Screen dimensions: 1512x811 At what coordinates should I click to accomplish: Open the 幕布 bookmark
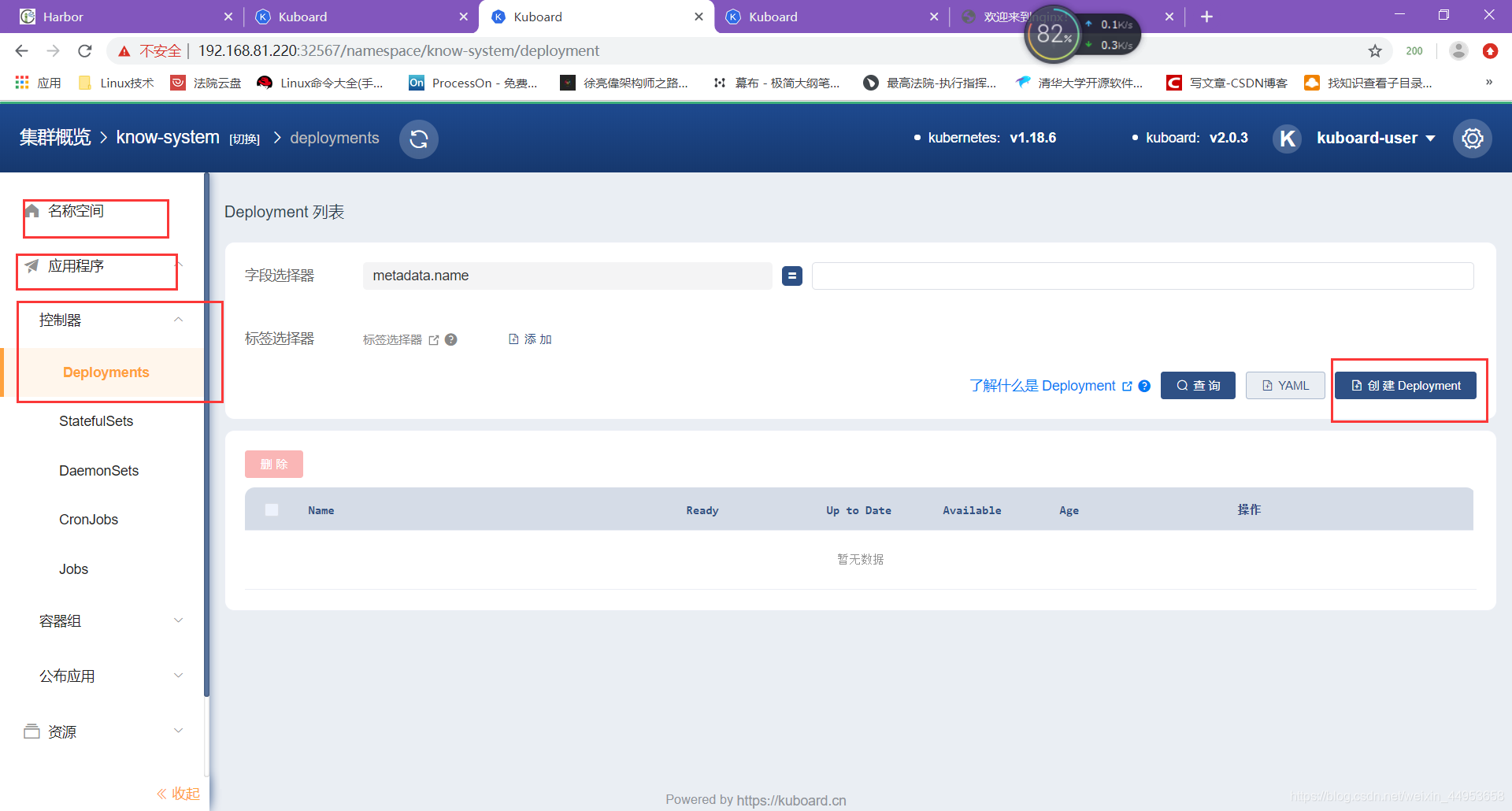click(776, 83)
